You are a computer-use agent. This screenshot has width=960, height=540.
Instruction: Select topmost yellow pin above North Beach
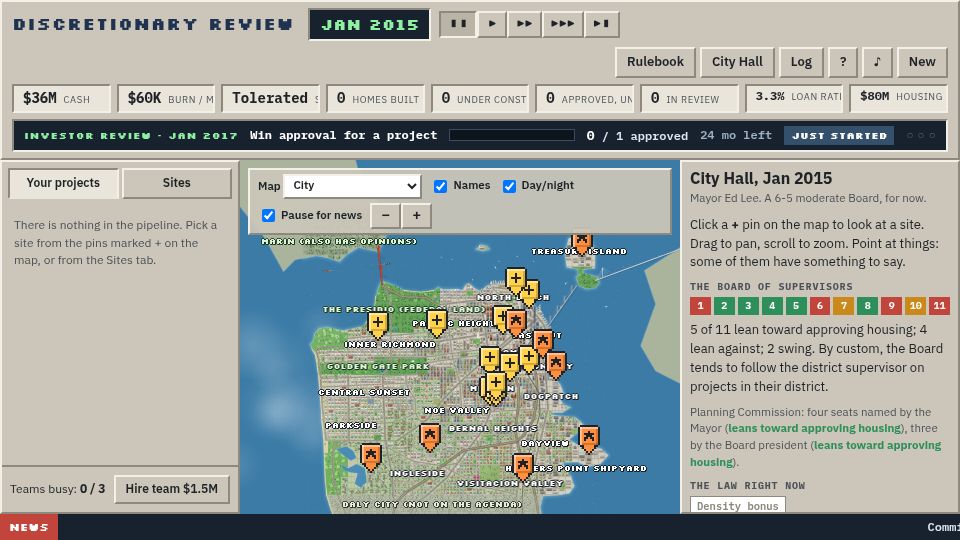click(x=516, y=280)
